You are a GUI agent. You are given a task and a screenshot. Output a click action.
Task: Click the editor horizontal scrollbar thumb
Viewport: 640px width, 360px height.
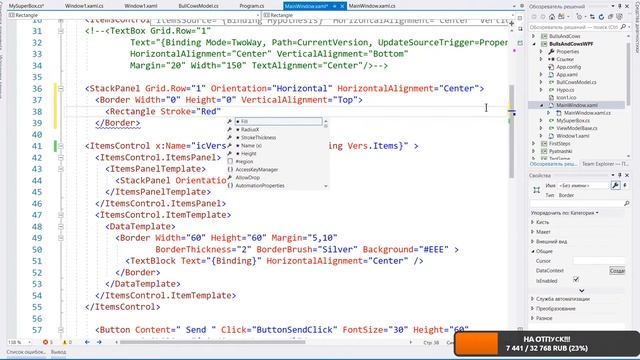pyautogui.click(x=212, y=342)
